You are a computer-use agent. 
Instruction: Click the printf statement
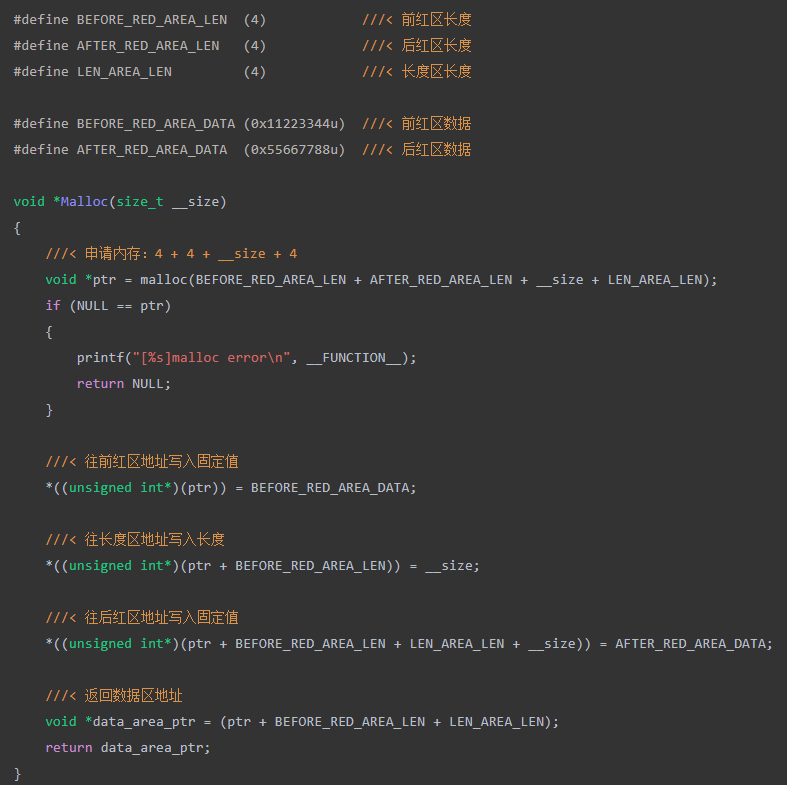coord(246,358)
